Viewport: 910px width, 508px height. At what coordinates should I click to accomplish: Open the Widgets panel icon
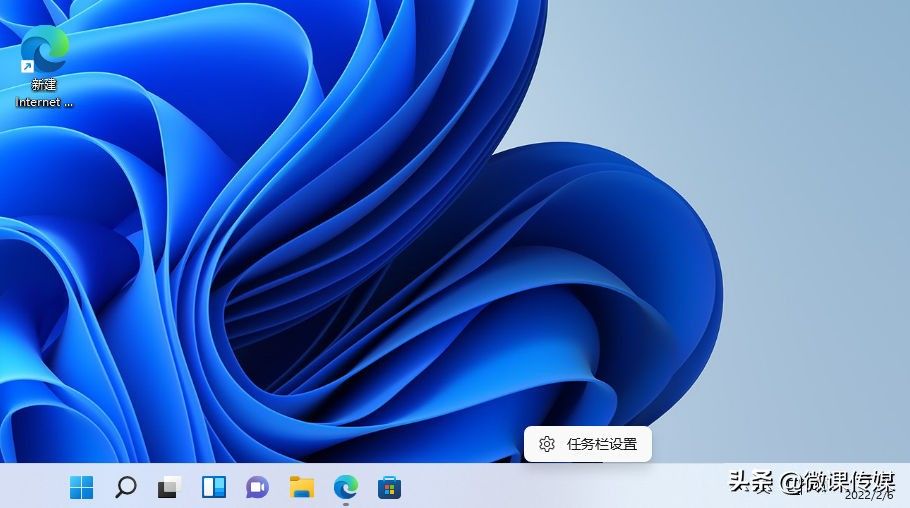pos(214,487)
